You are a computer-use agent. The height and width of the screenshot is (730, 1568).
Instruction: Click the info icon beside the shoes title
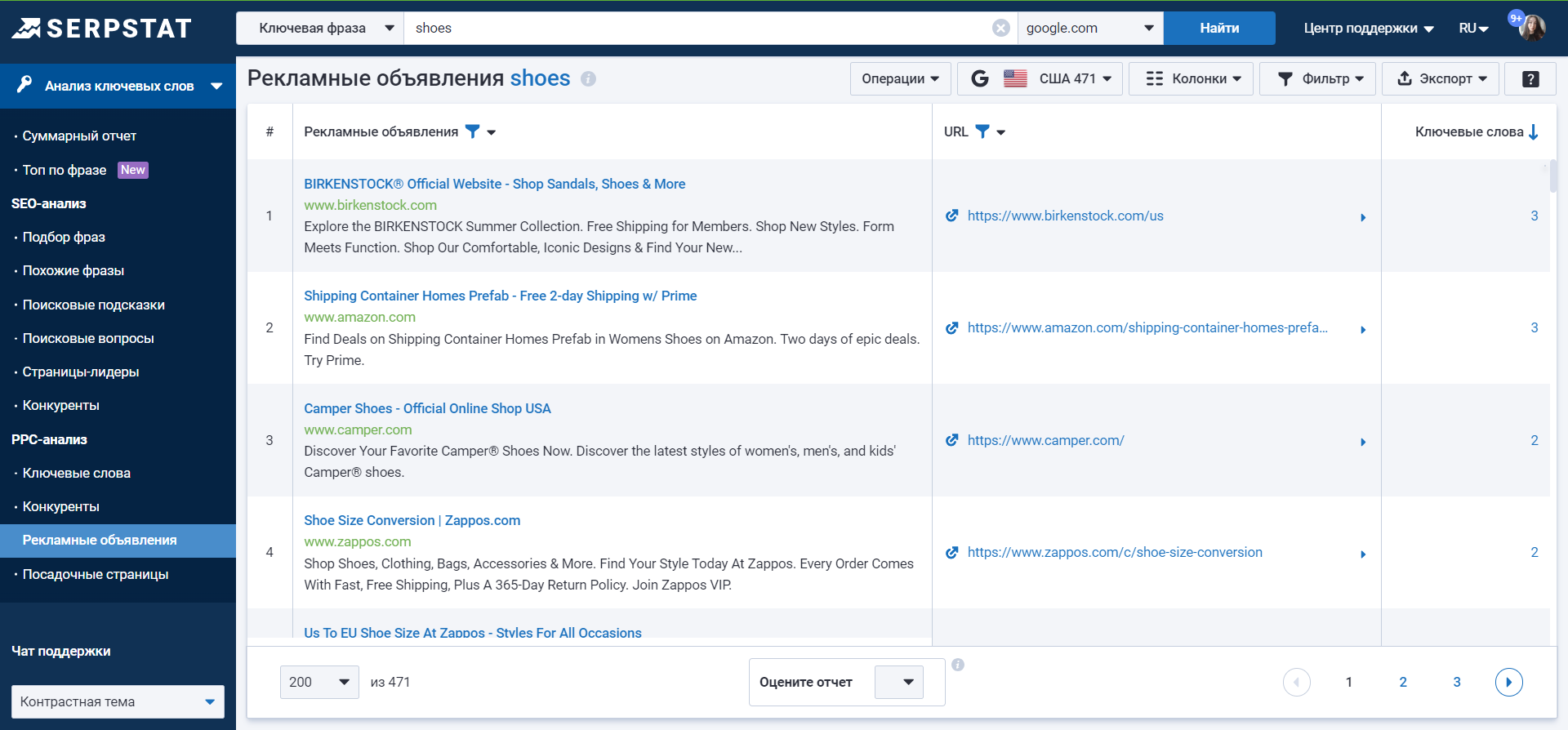[588, 78]
